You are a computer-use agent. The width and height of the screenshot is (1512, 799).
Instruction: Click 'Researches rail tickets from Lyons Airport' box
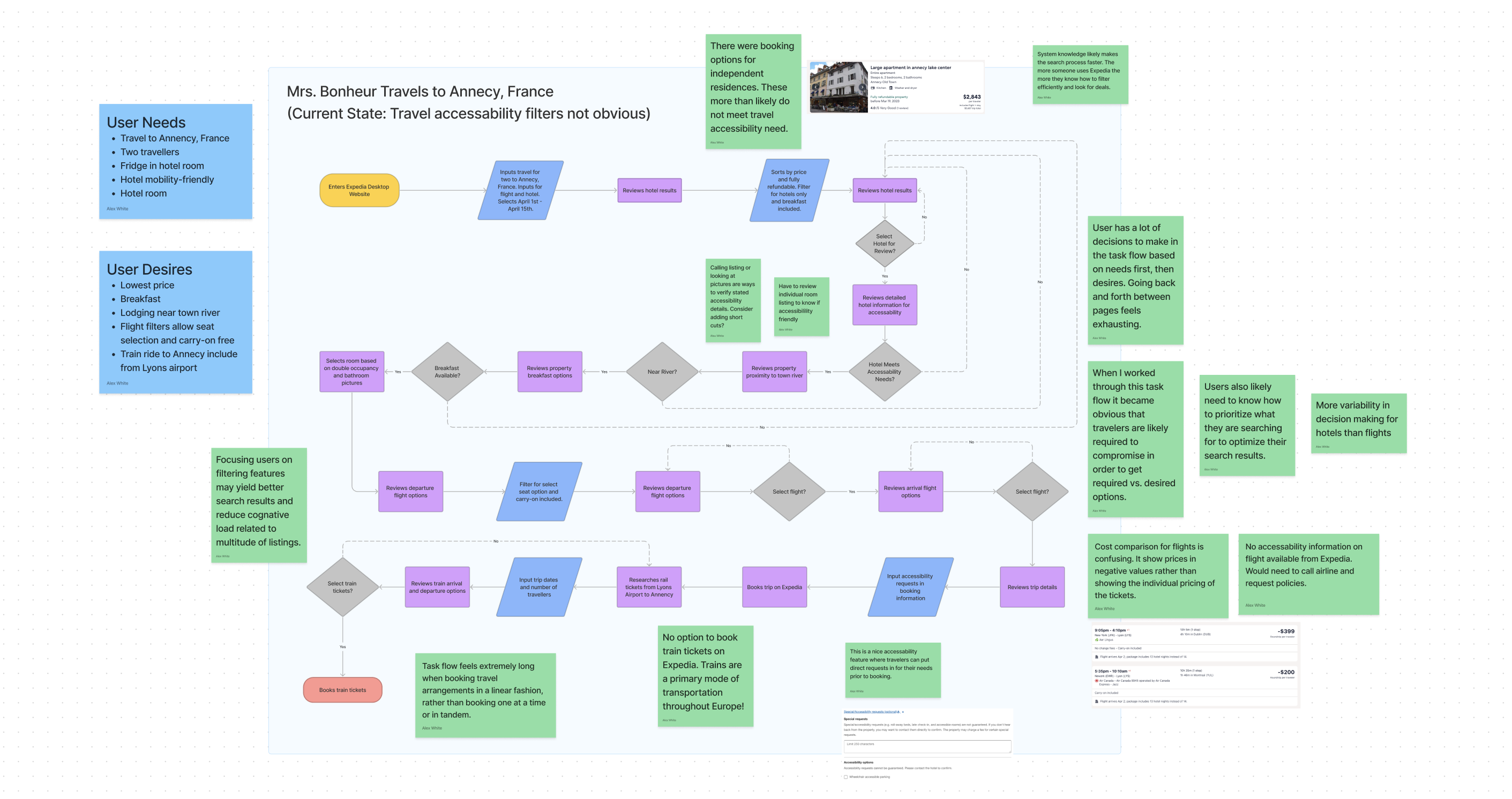tap(649, 587)
